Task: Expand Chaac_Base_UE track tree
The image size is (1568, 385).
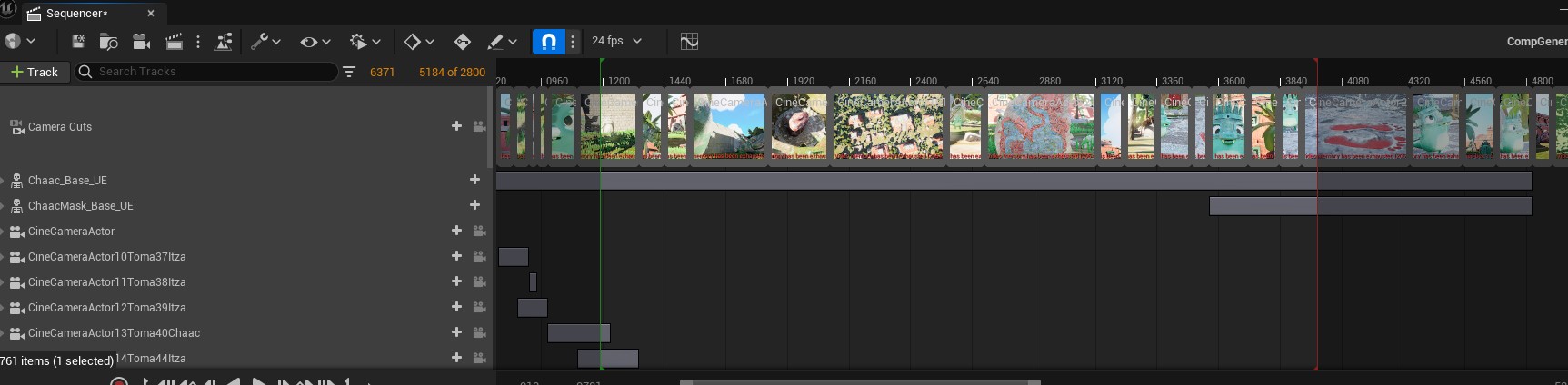Action: coord(3,180)
